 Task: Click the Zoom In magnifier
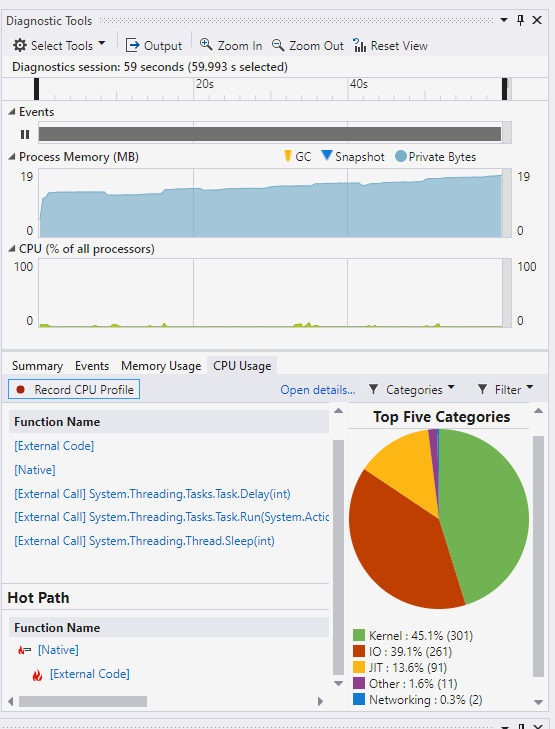[x=231, y=46]
